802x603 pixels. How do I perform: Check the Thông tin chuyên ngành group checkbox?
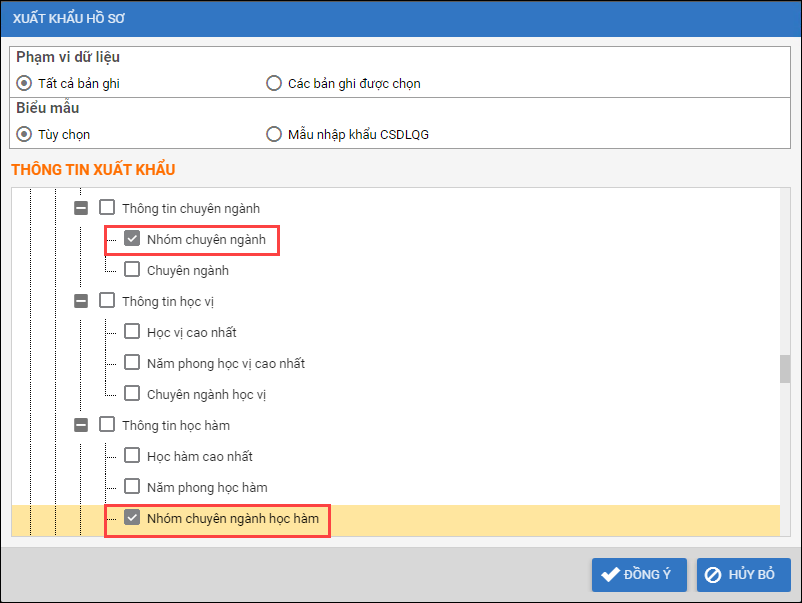(107, 208)
